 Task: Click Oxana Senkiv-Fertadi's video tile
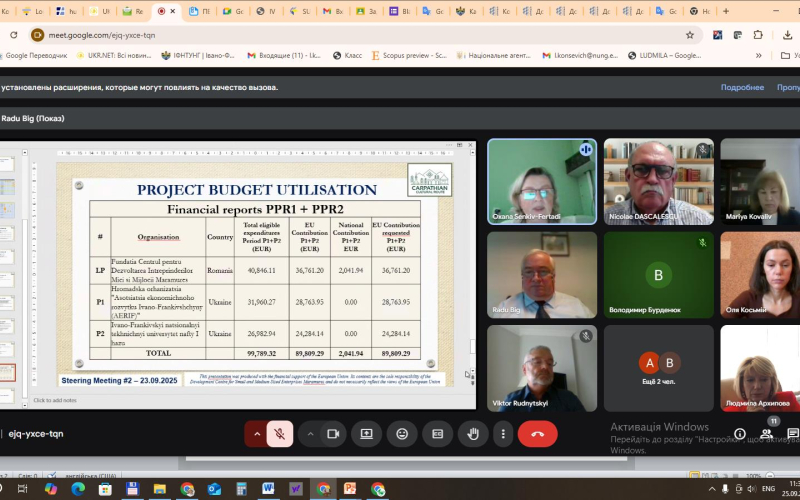(541, 181)
